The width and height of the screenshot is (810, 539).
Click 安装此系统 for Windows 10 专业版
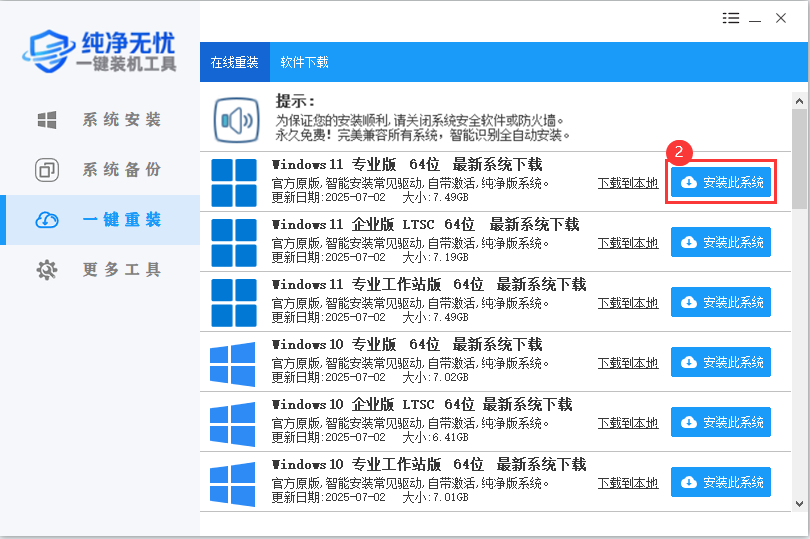[x=721, y=362]
